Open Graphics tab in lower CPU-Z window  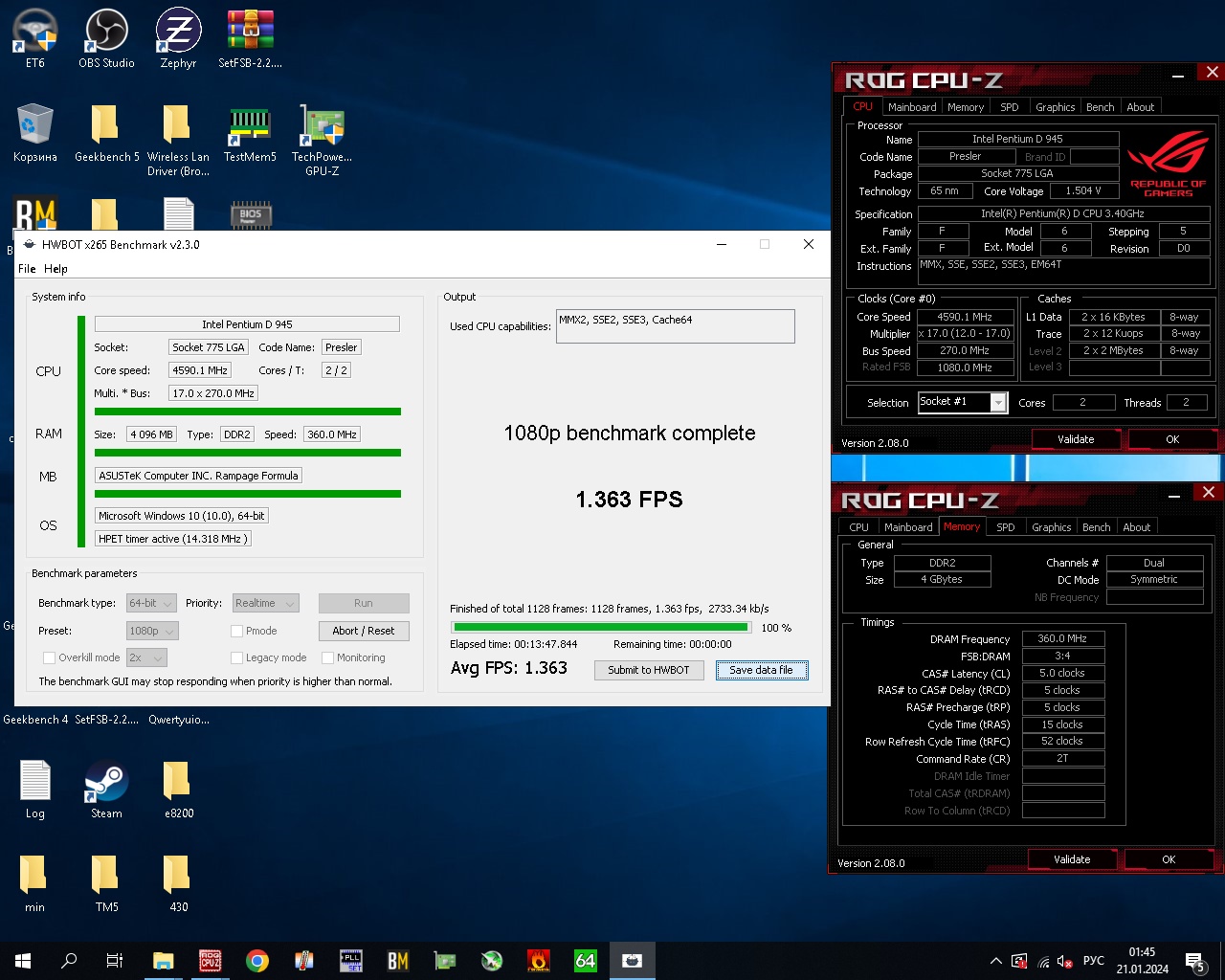coord(1051,527)
